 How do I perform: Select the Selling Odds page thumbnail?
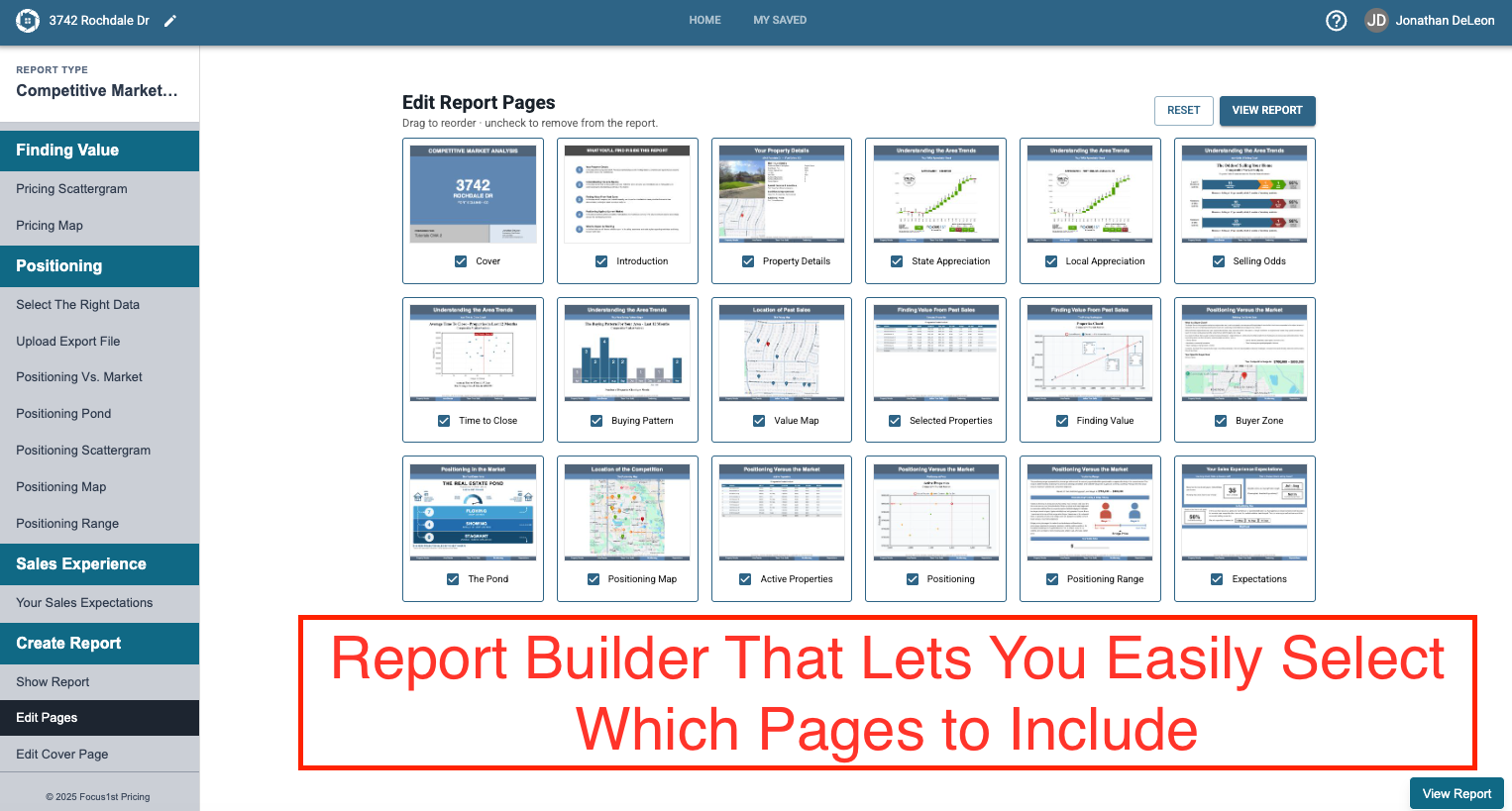[x=1244, y=194]
